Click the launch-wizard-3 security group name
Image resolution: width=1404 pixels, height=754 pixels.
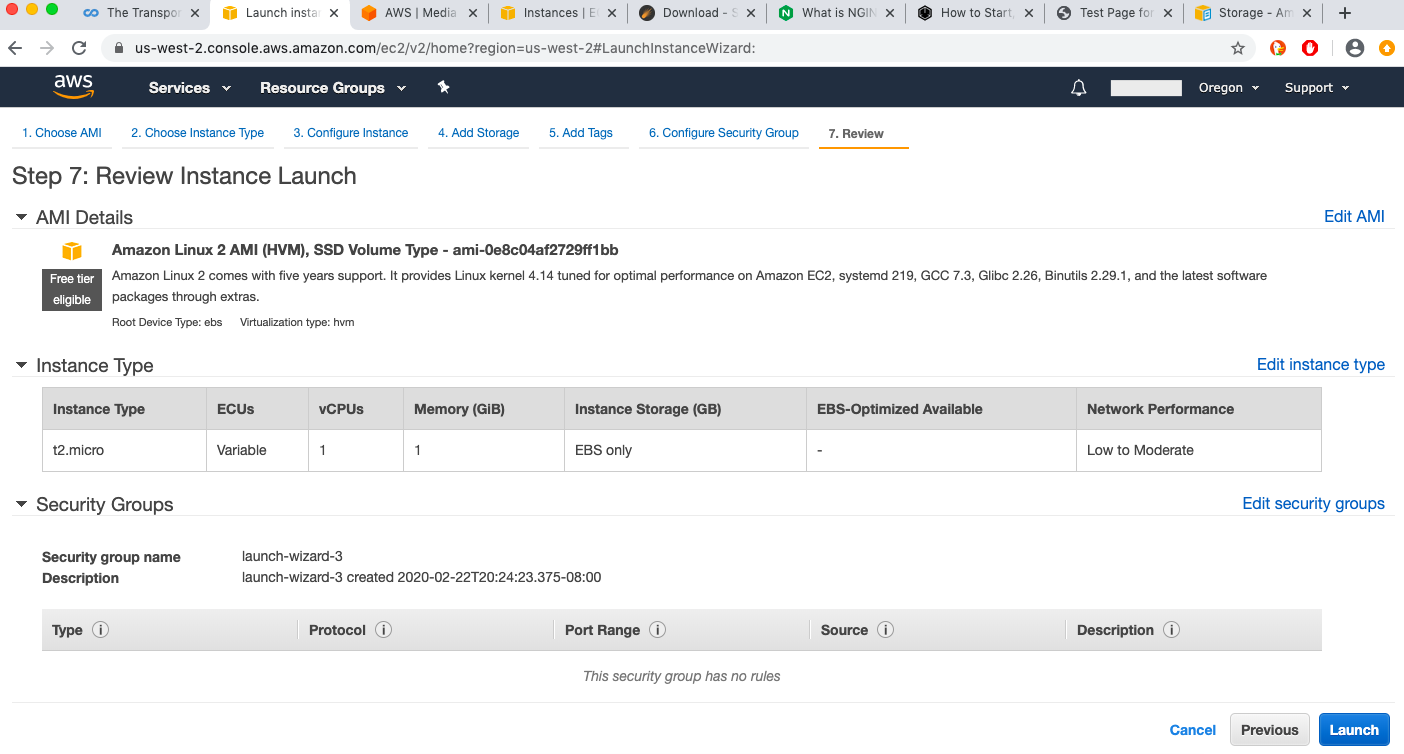(x=292, y=556)
